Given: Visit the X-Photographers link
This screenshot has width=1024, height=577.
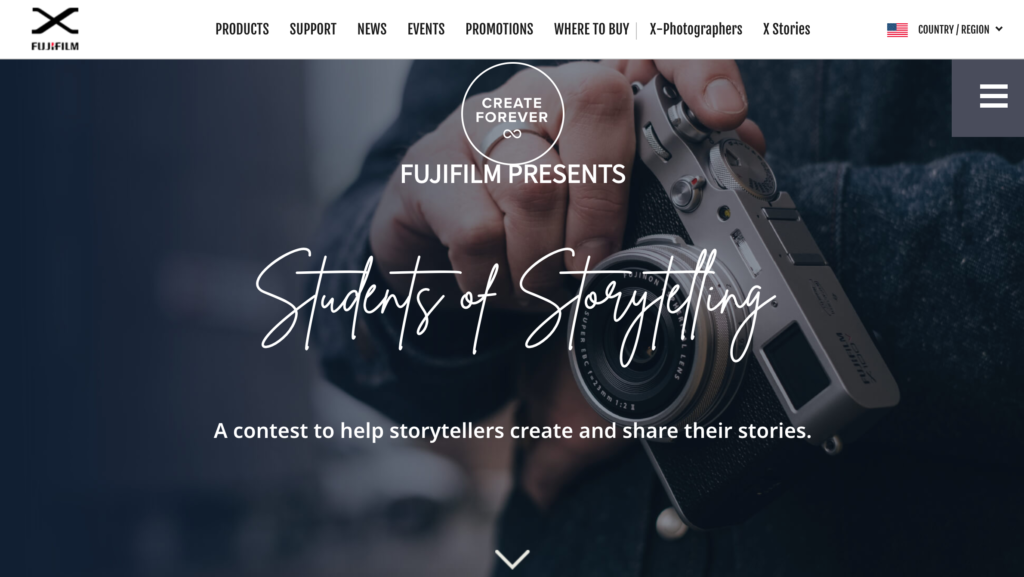Looking at the screenshot, I should click(x=696, y=29).
